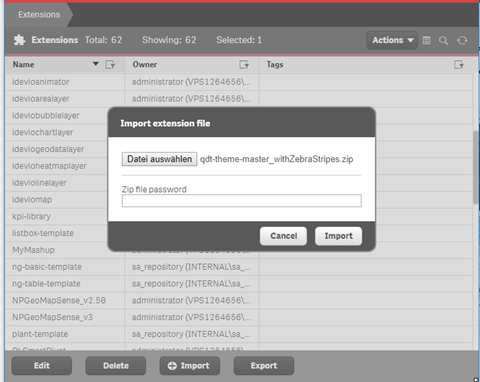
Task: Click Datei auswählen to choose file
Action: point(159,159)
